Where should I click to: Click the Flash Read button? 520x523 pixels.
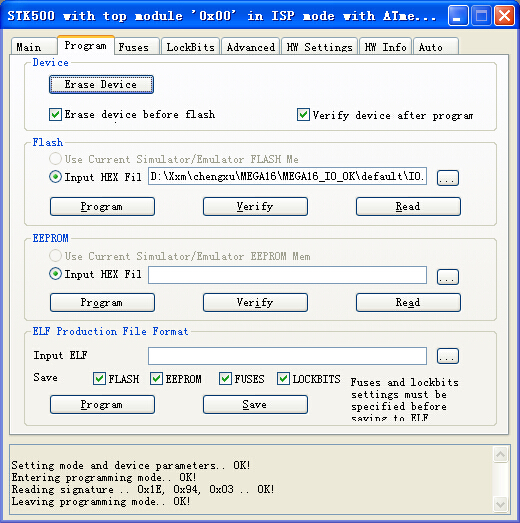[x=408, y=206]
